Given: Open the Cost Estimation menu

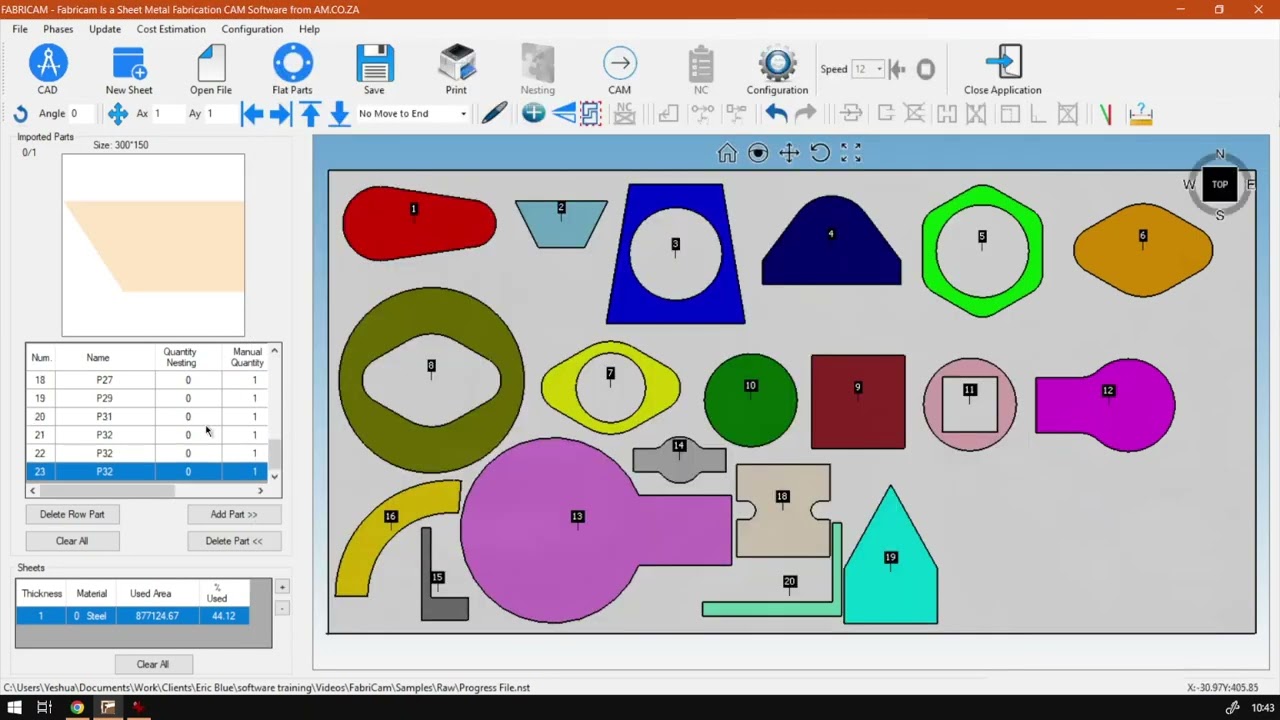Looking at the screenshot, I should [x=171, y=29].
